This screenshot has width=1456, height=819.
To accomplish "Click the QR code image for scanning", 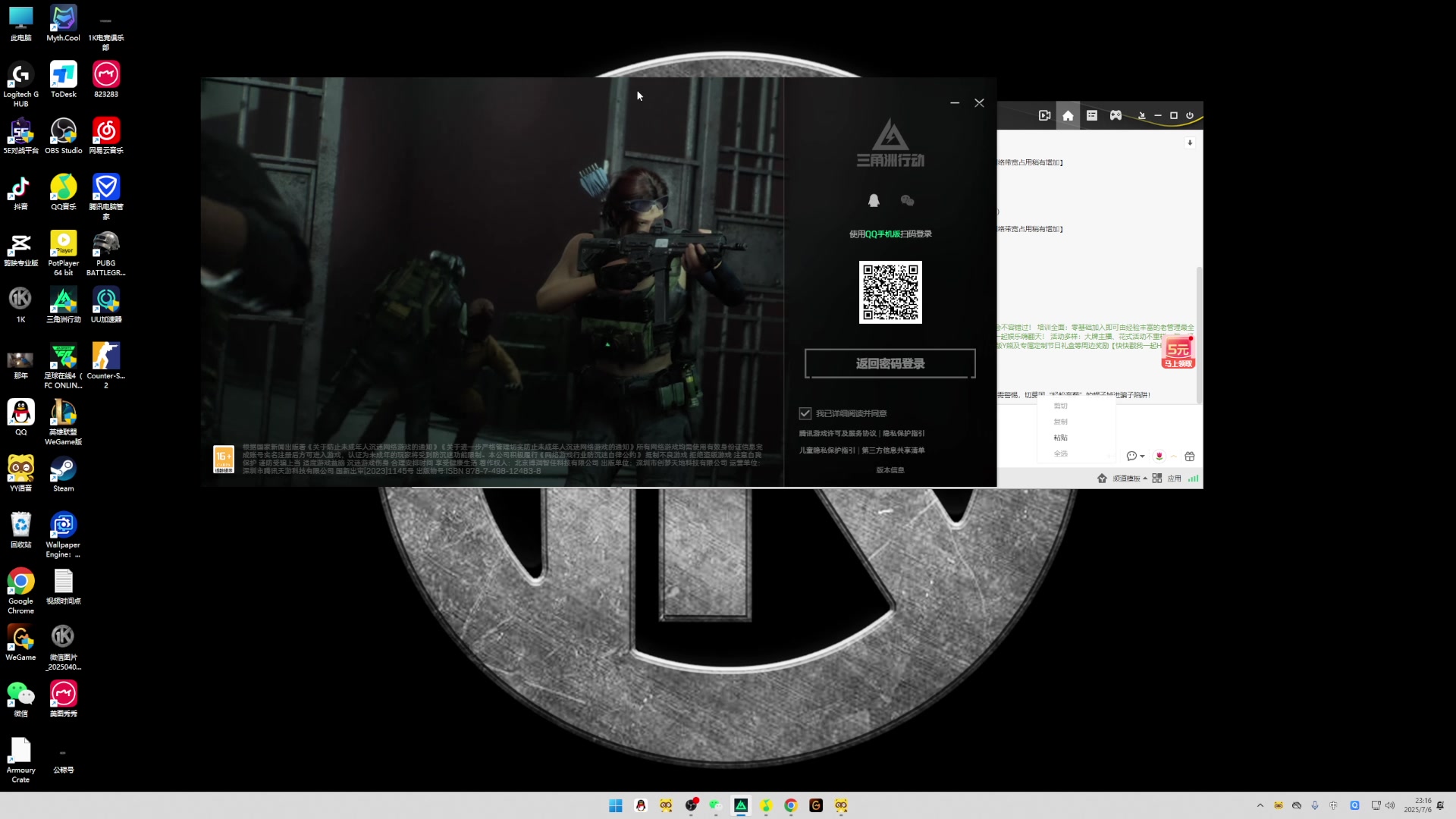I will 890,293.
